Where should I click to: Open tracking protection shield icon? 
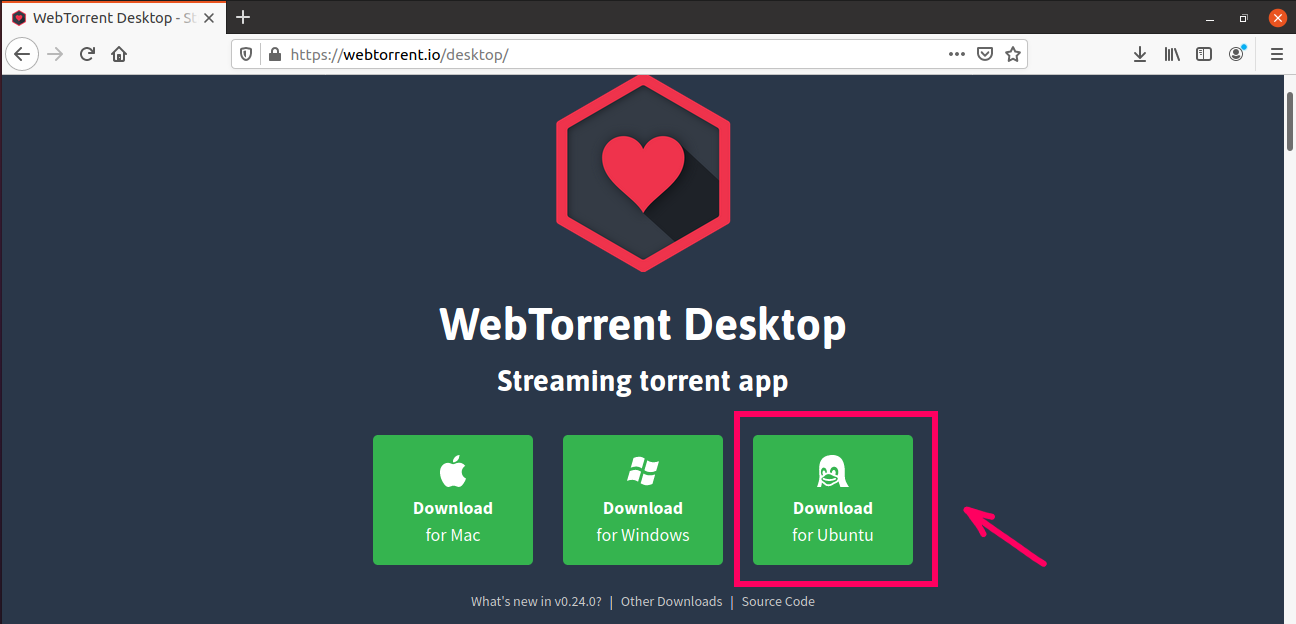248,54
